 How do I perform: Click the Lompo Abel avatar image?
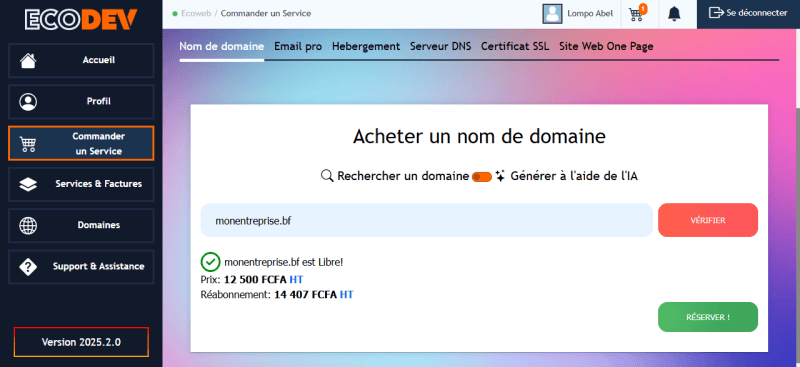tap(552, 14)
